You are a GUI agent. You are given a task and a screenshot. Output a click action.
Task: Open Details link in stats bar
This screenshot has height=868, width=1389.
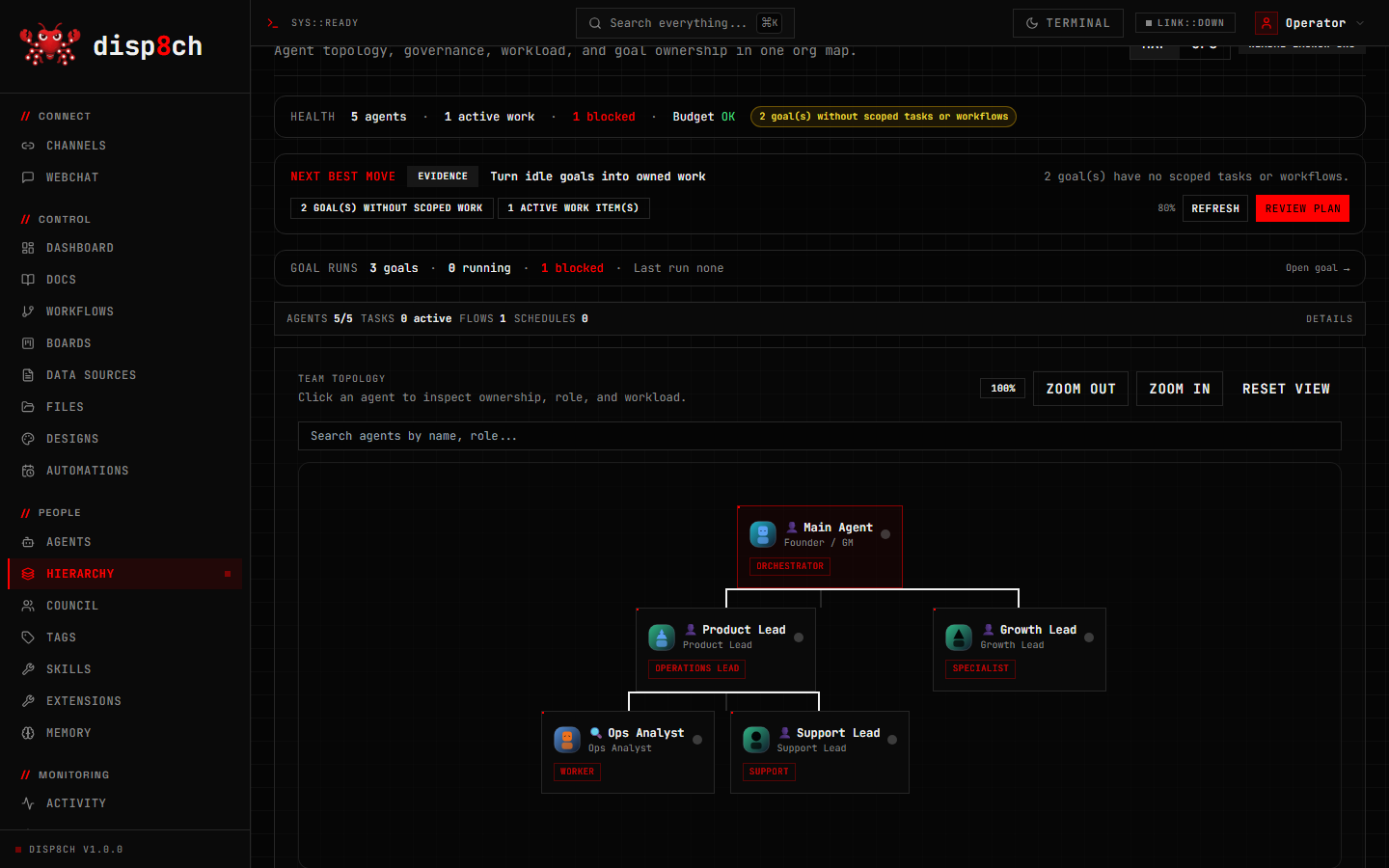1329,319
